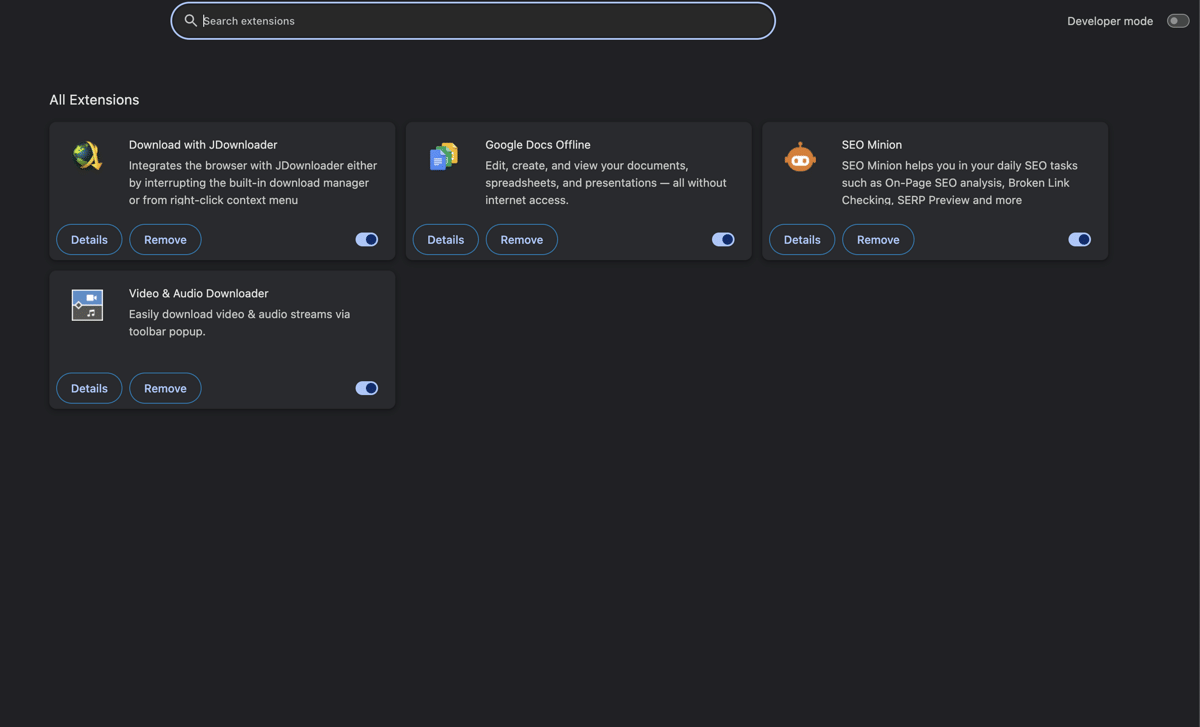Remove the Google Docs Offline extension
This screenshot has width=1200, height=727.
pos(521,240)
